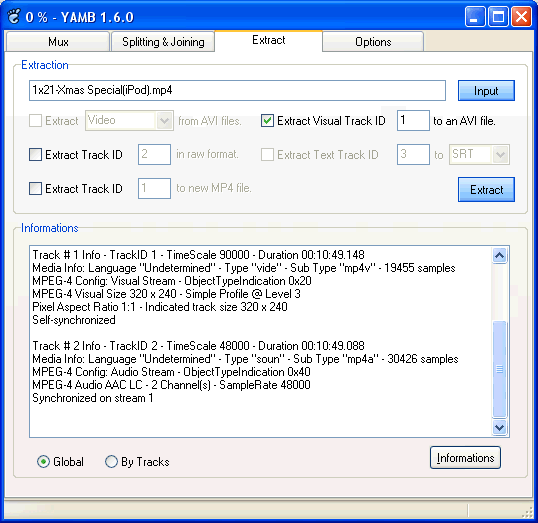Viewport: 538px width, 523px height.
Task: Enable Extract Track ID to new MP4 file
Action: 36,189
